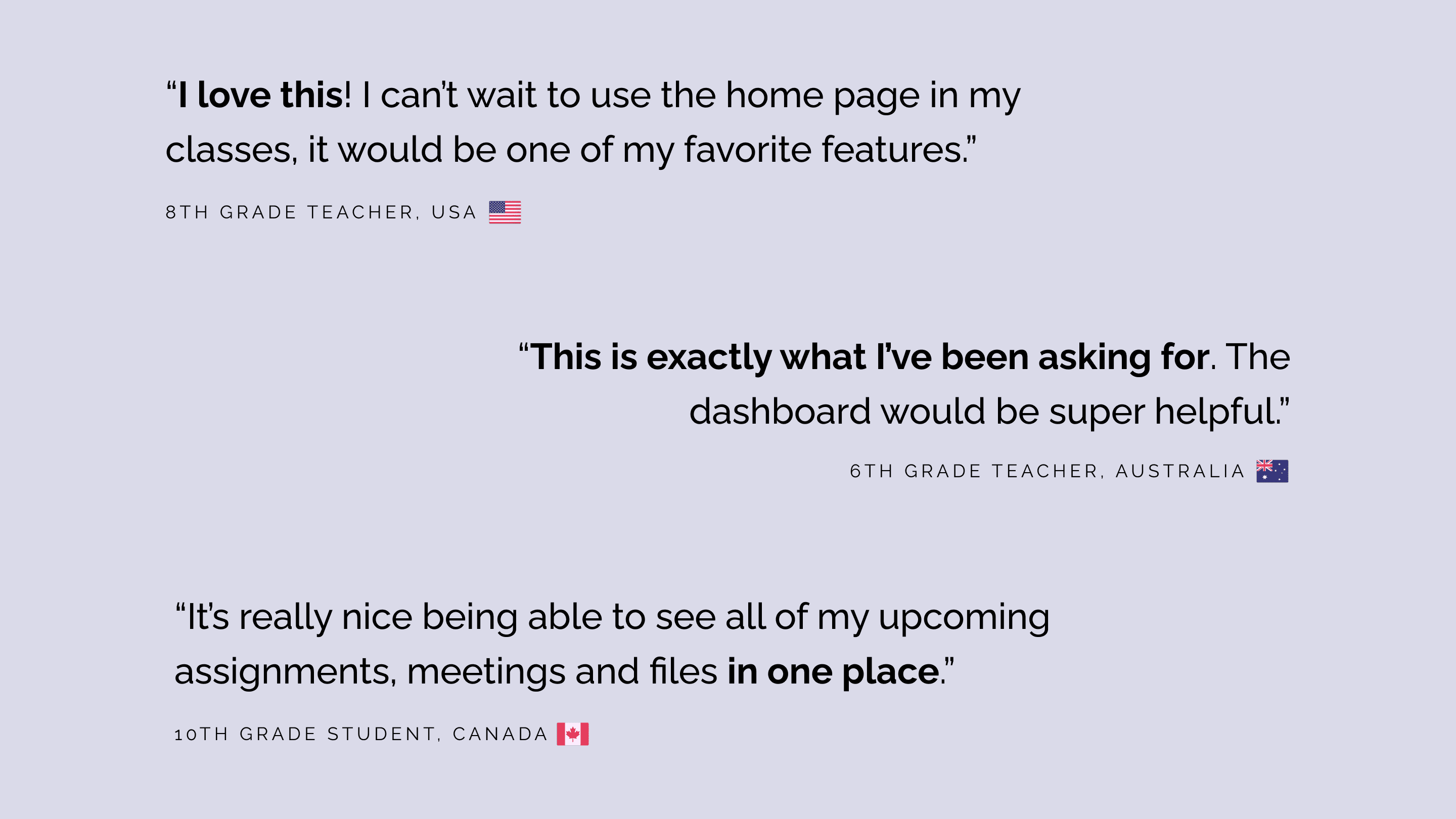Select the "8TH GRADE TEACHER, USA" caption
Viewport: 1456px width, 819px height.
[321, 212]
